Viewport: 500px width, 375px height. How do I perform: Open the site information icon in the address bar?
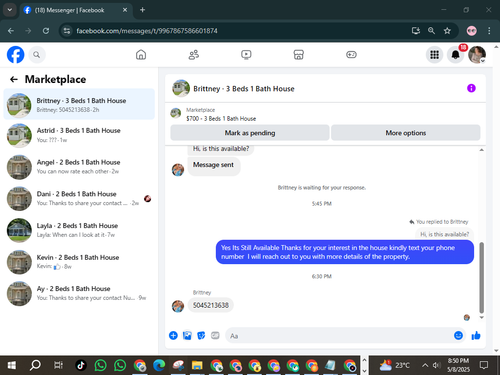click(67, 31)
